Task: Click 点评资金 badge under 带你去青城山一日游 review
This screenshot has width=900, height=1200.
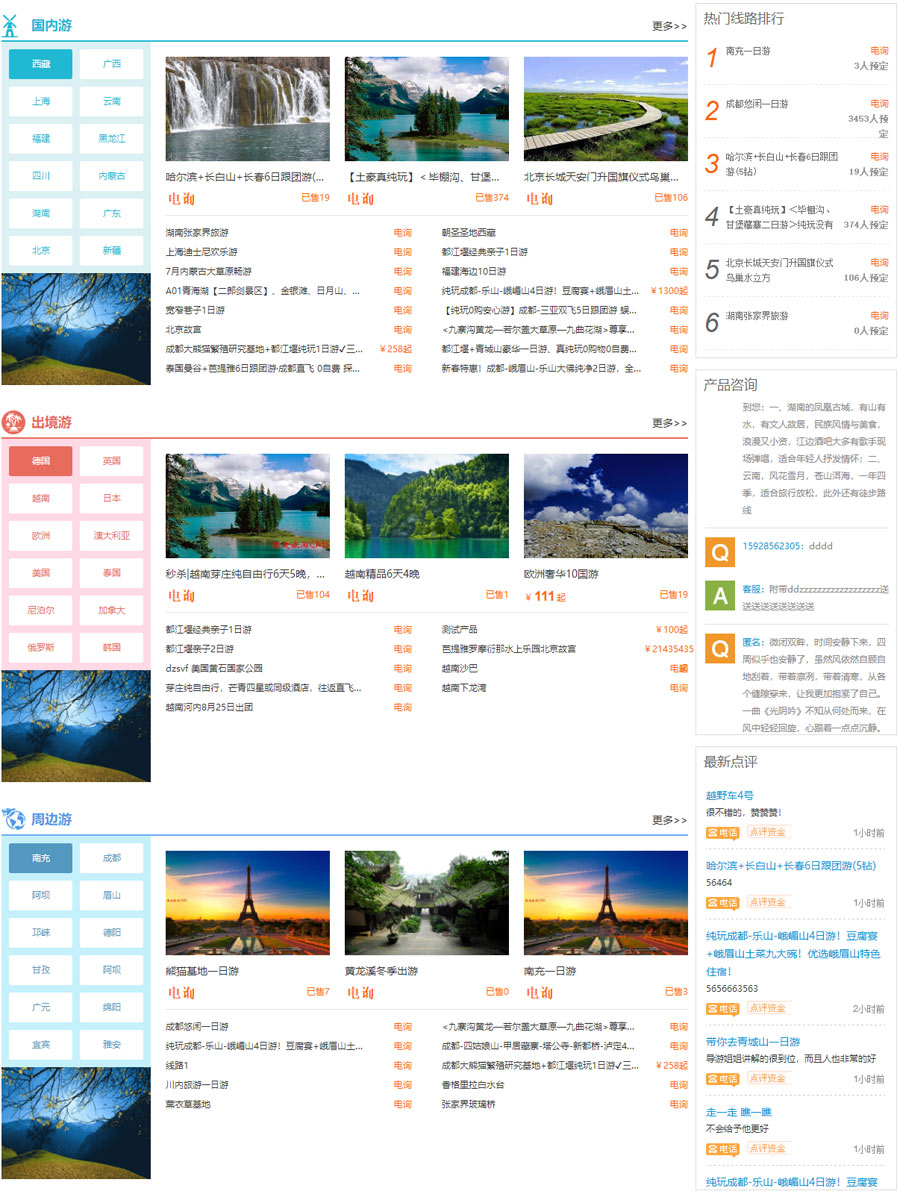Action: tap(768, 1078)
